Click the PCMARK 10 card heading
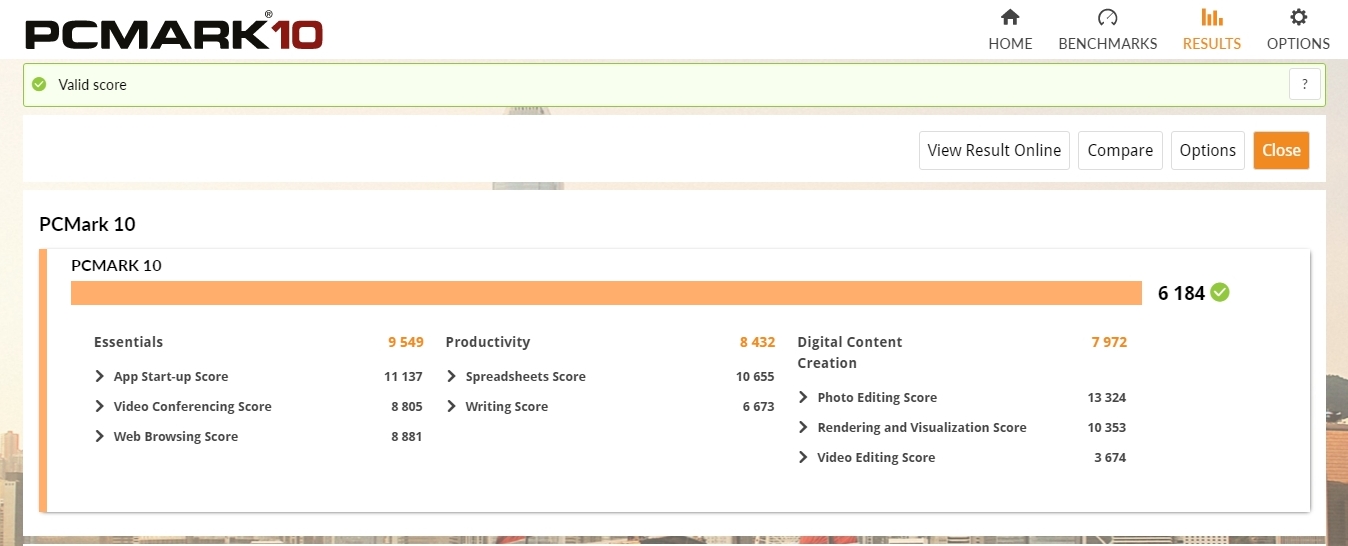 click(x=116, y=266)
